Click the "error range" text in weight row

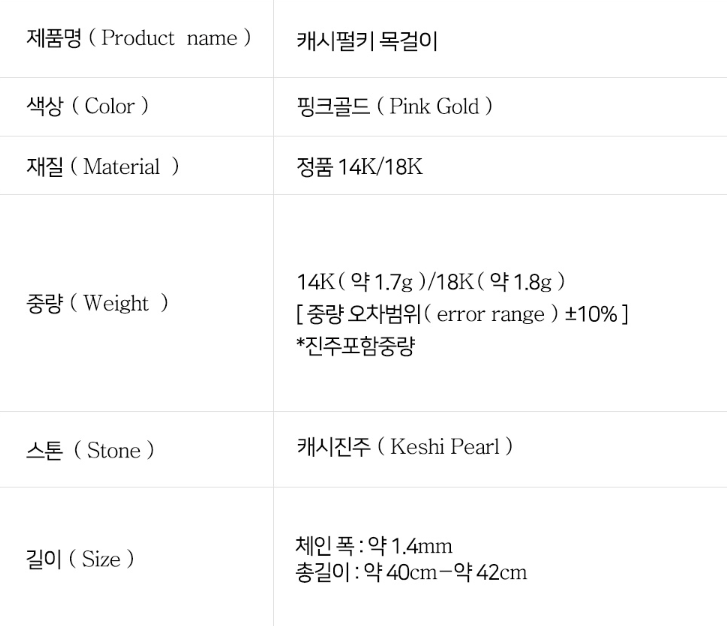491,314
